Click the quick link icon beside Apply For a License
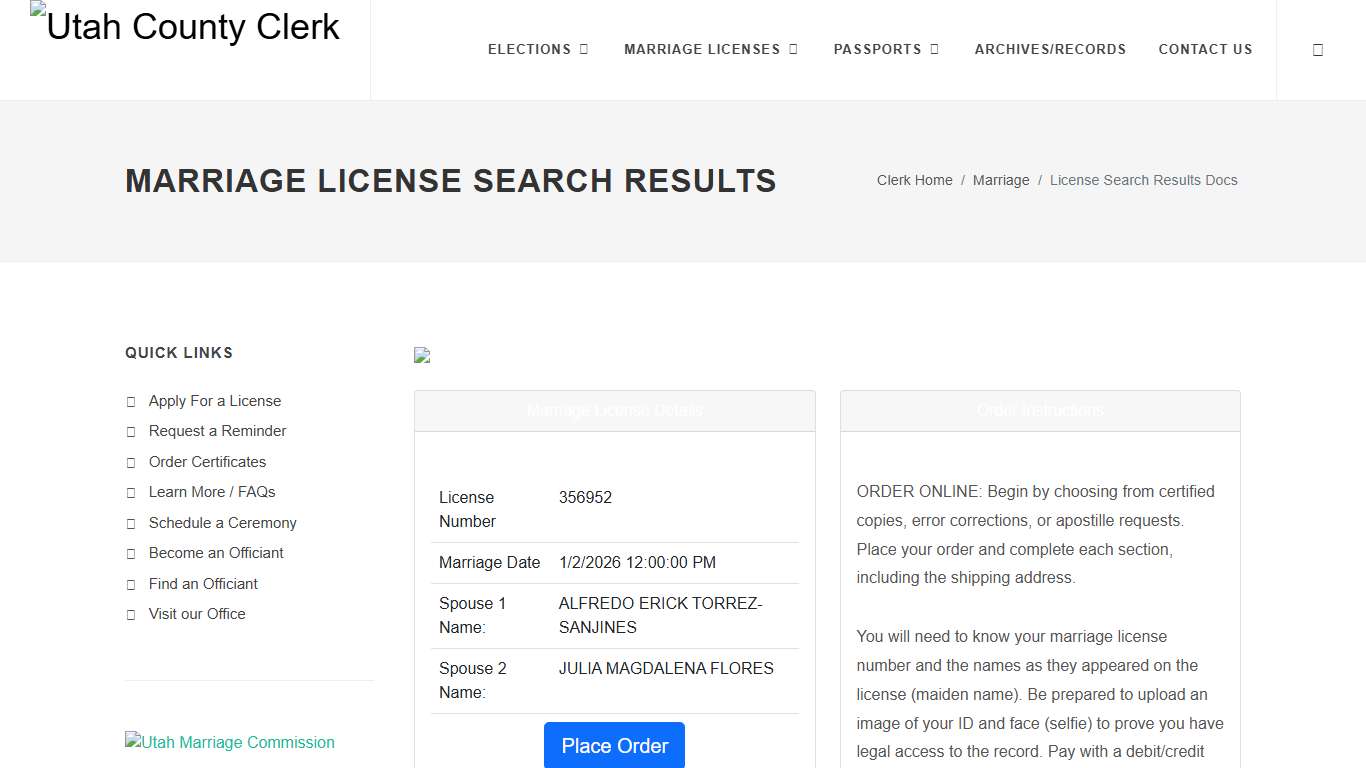Viewport: 1366px width, 768px height. point(131,401)
